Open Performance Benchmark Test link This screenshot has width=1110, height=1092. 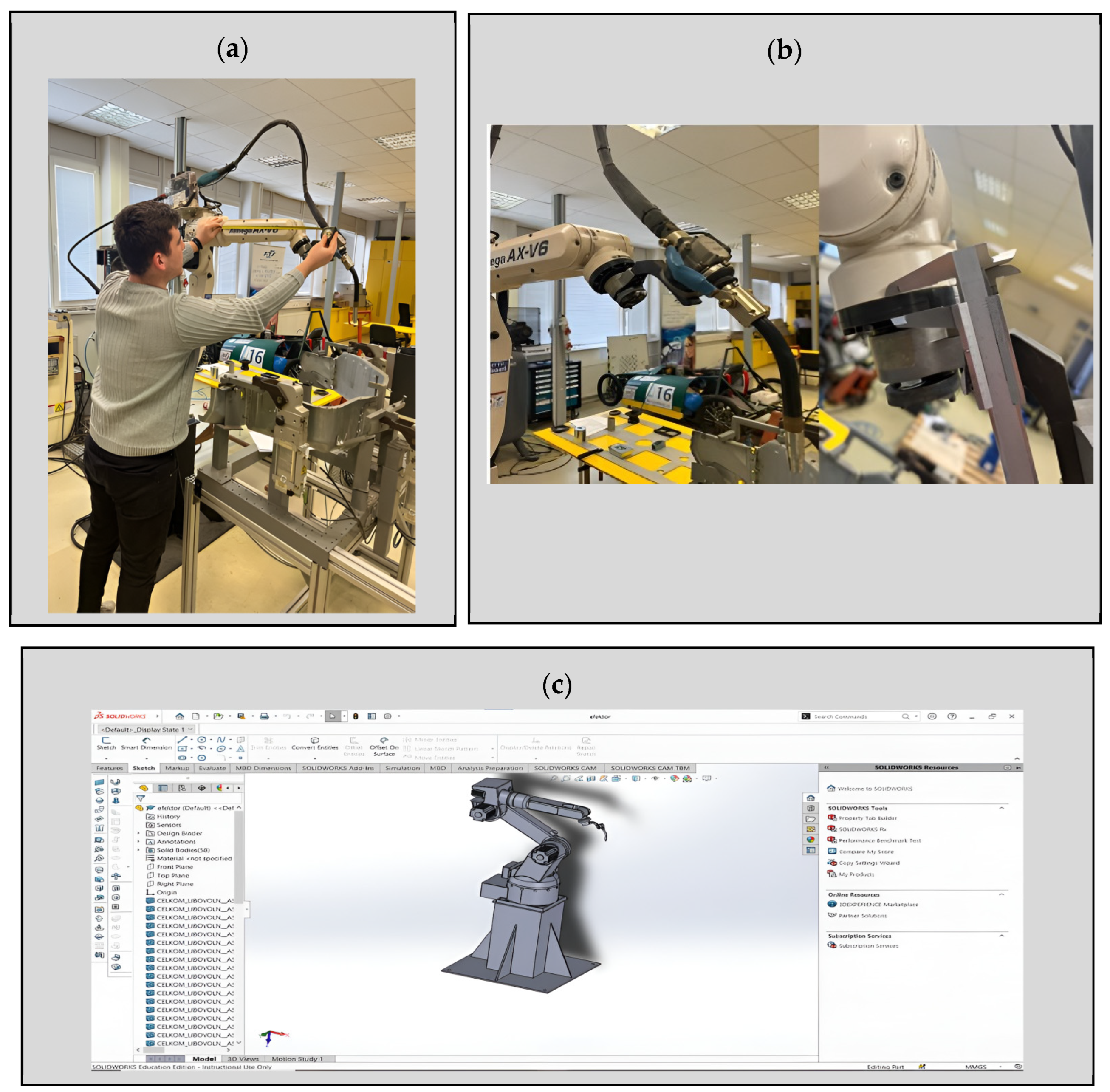874,840
